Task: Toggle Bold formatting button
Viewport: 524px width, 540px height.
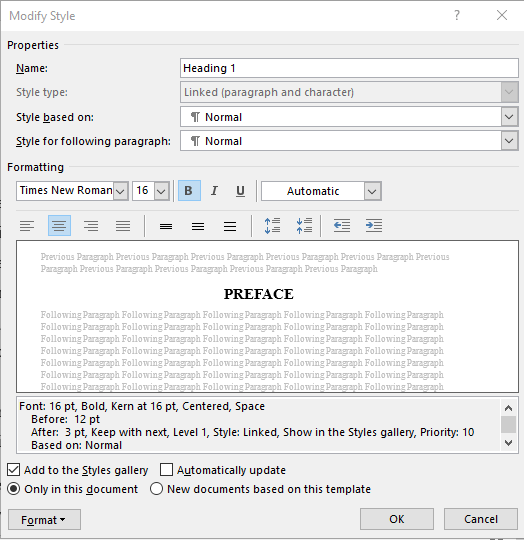Action: point(189,190)
